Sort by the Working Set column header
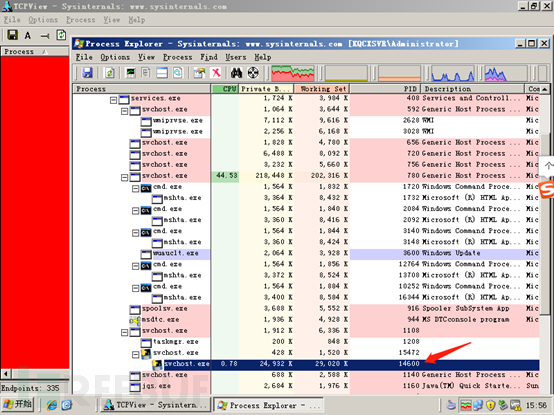Viewport: 554px width, 415px height. click(322, 89)
